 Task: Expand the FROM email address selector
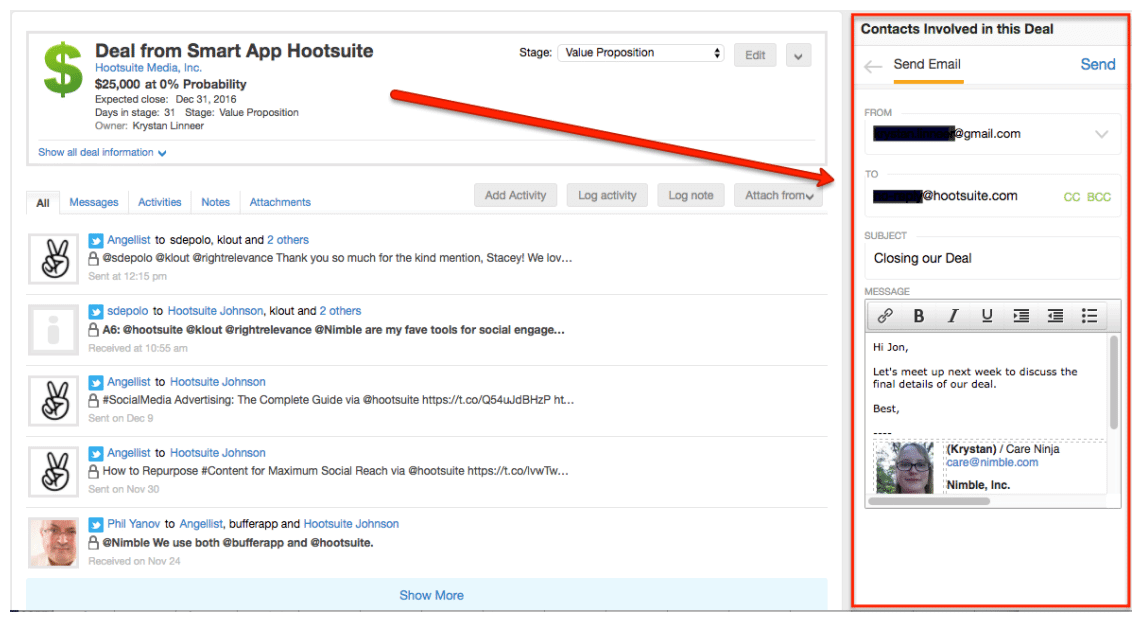tap(1102, 134)
